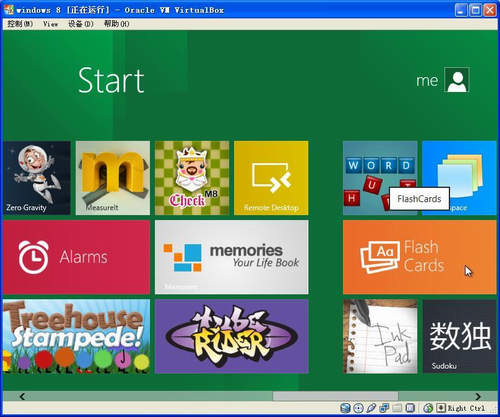The height and width of the screenshot is (417, 500).
Task: Click the VirtualBox title bar icon
Action: (9, 10)
